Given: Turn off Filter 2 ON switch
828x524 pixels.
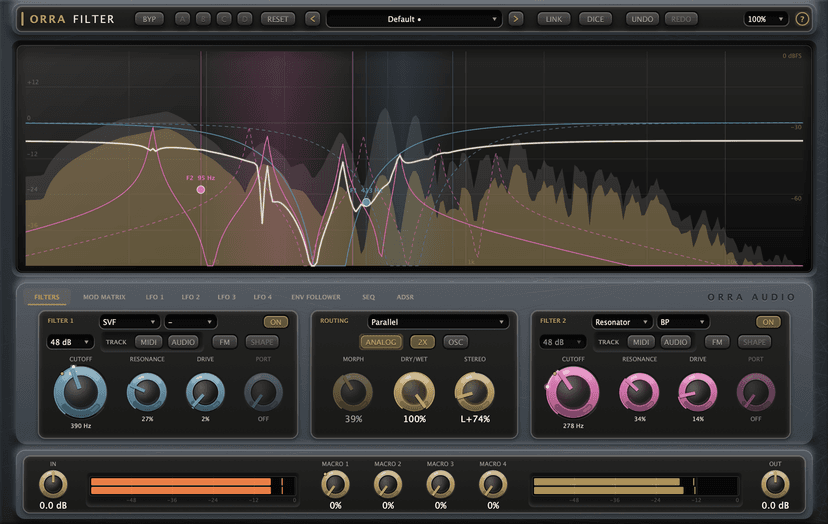Looking at the screenshot, I should (768, 322).
